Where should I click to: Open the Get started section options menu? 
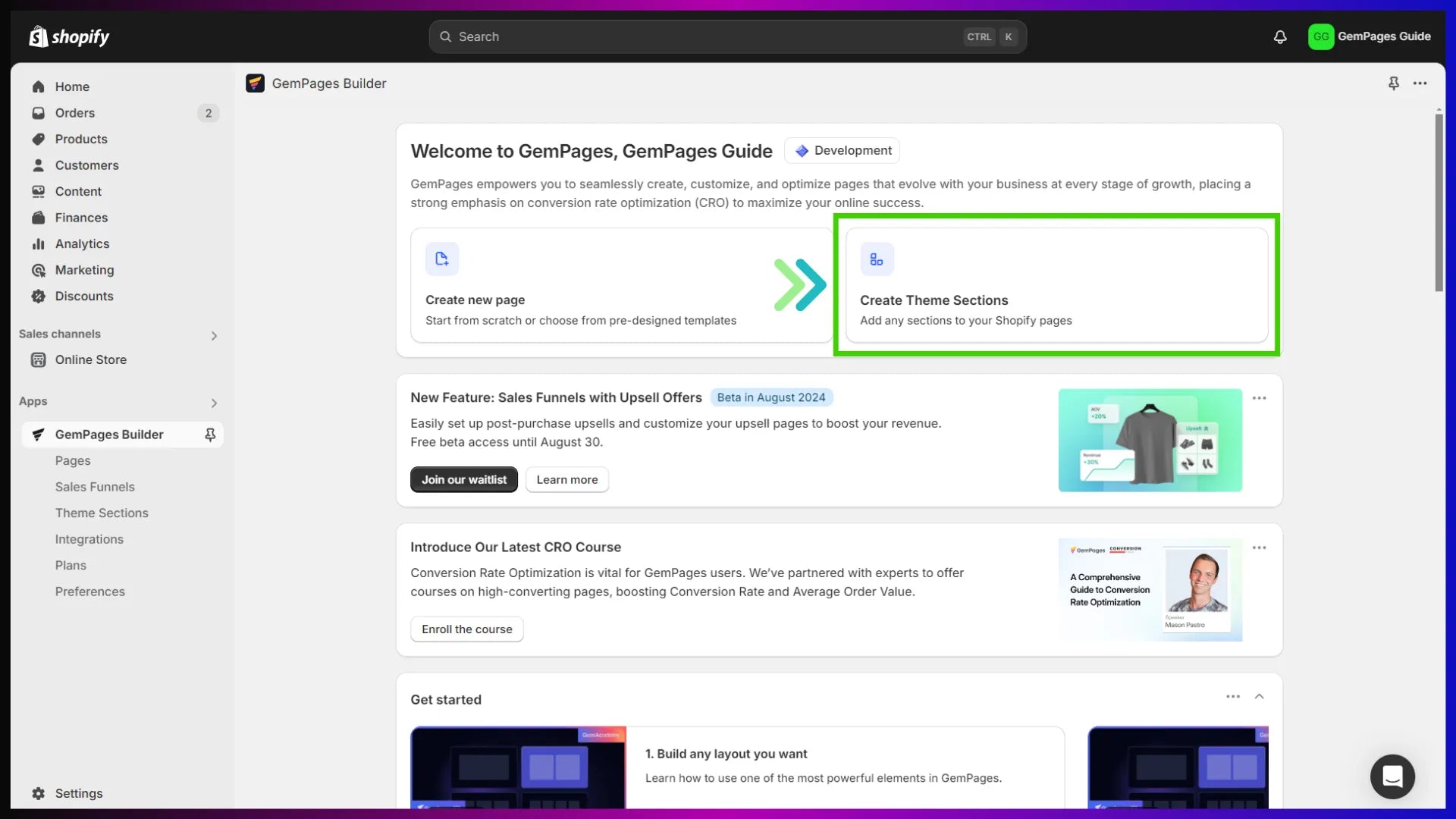point(1233,696)
